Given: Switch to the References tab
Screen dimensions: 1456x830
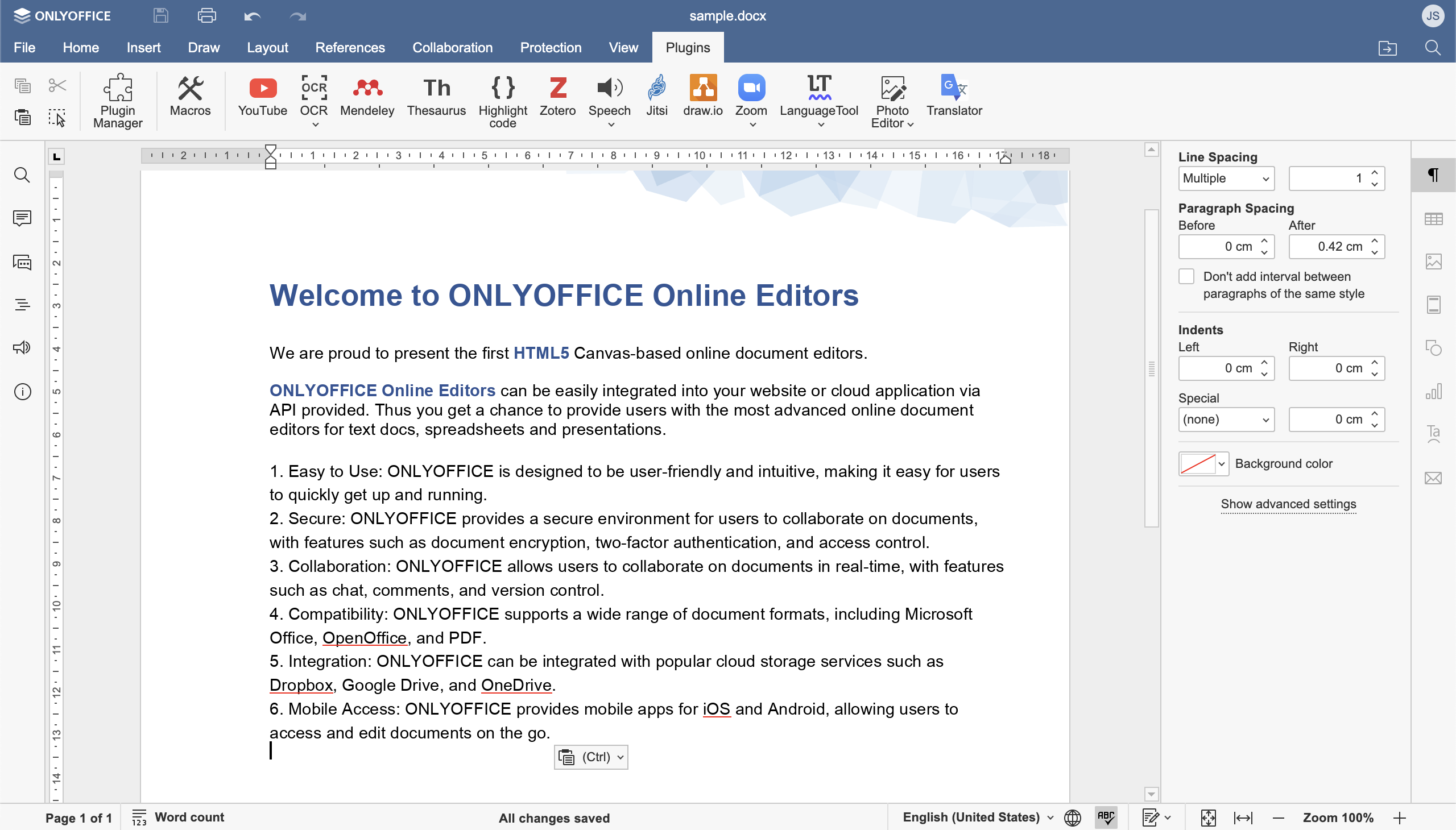Looking at the screenshot, I should [350, 48].
